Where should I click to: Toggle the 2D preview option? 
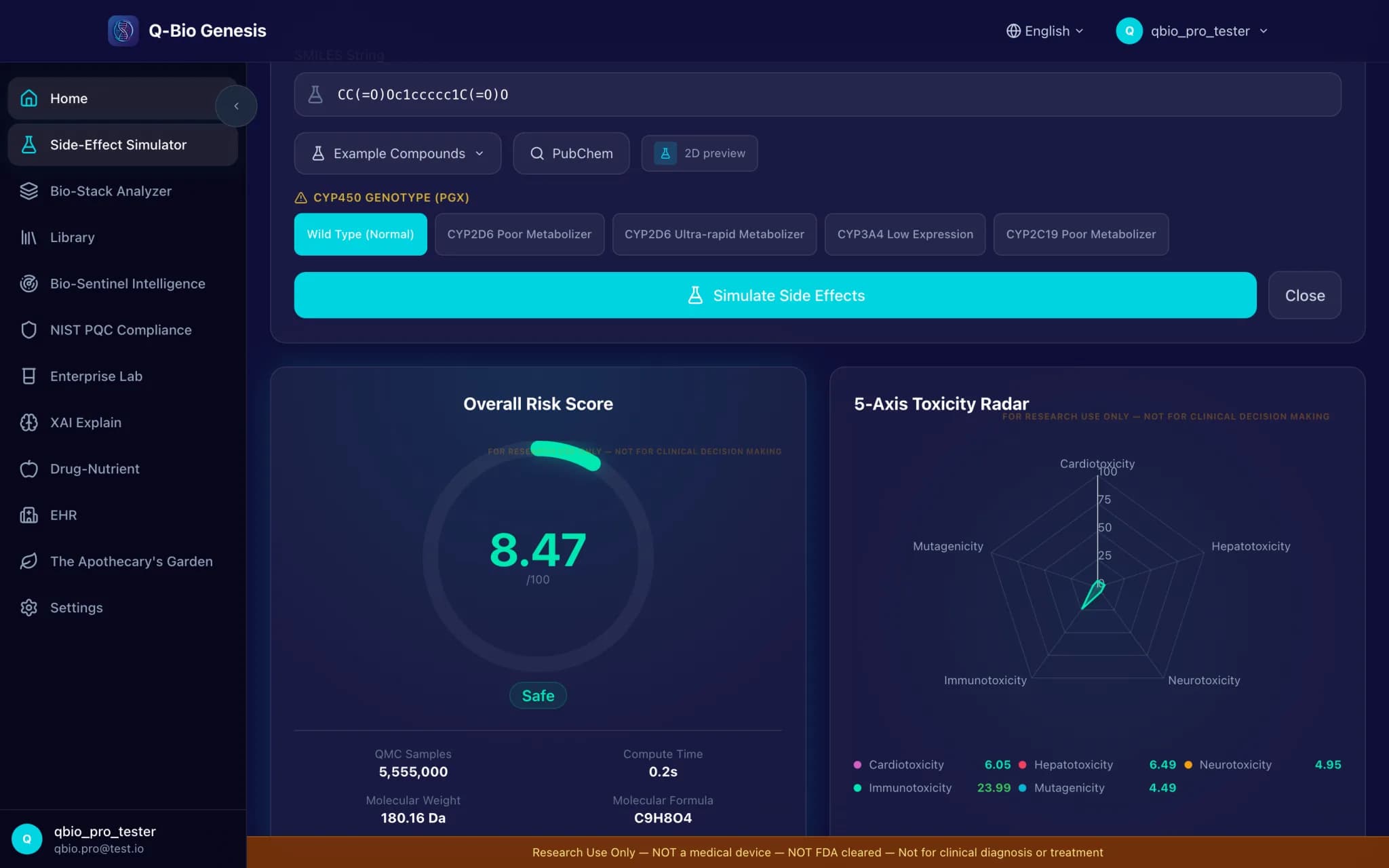click(x=699, y=153)
